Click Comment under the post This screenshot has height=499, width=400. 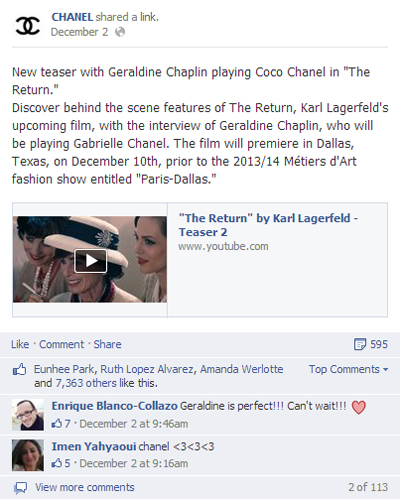coord(62,344)
